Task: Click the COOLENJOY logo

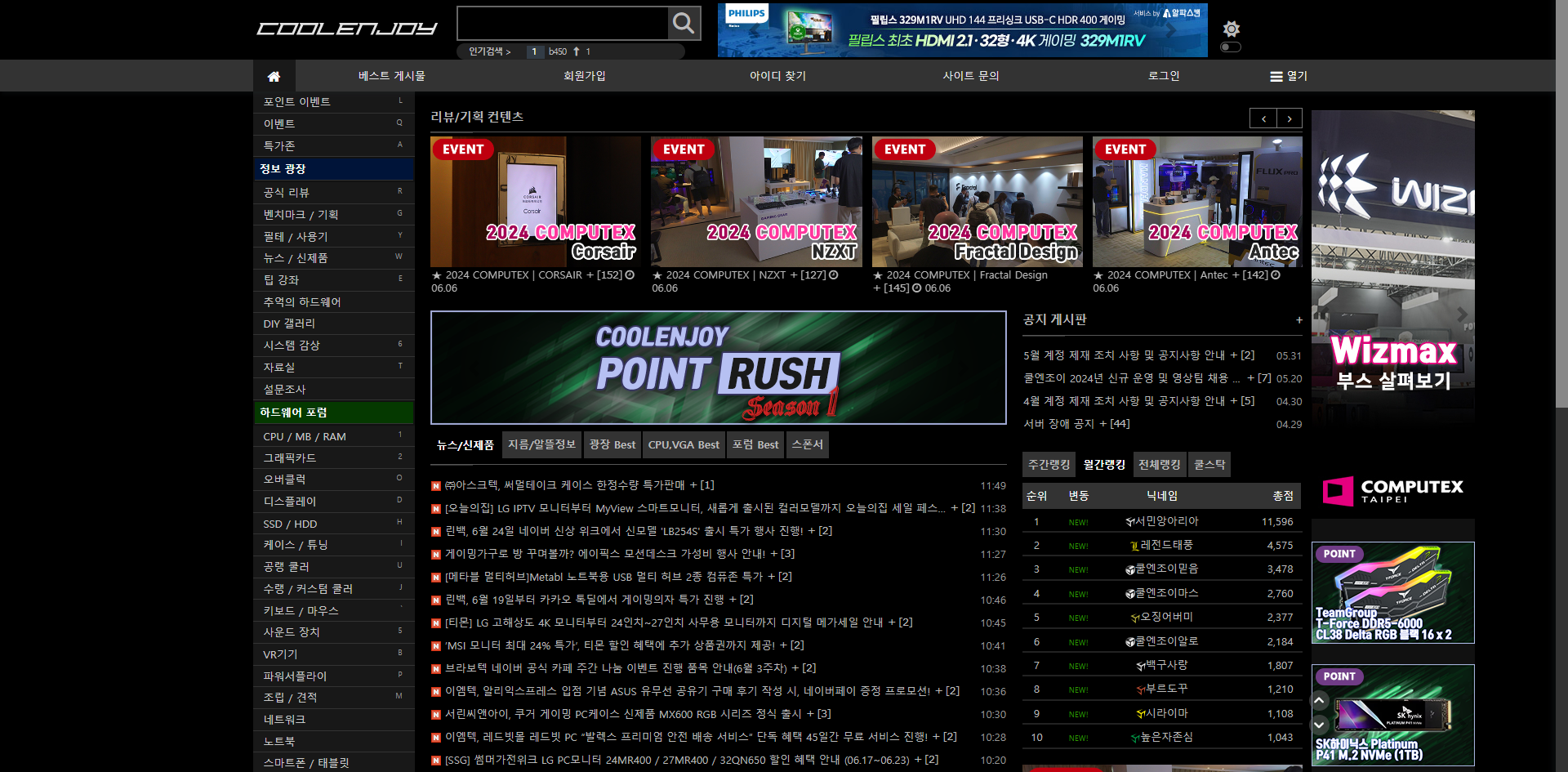Action: (x=347, y=29)
